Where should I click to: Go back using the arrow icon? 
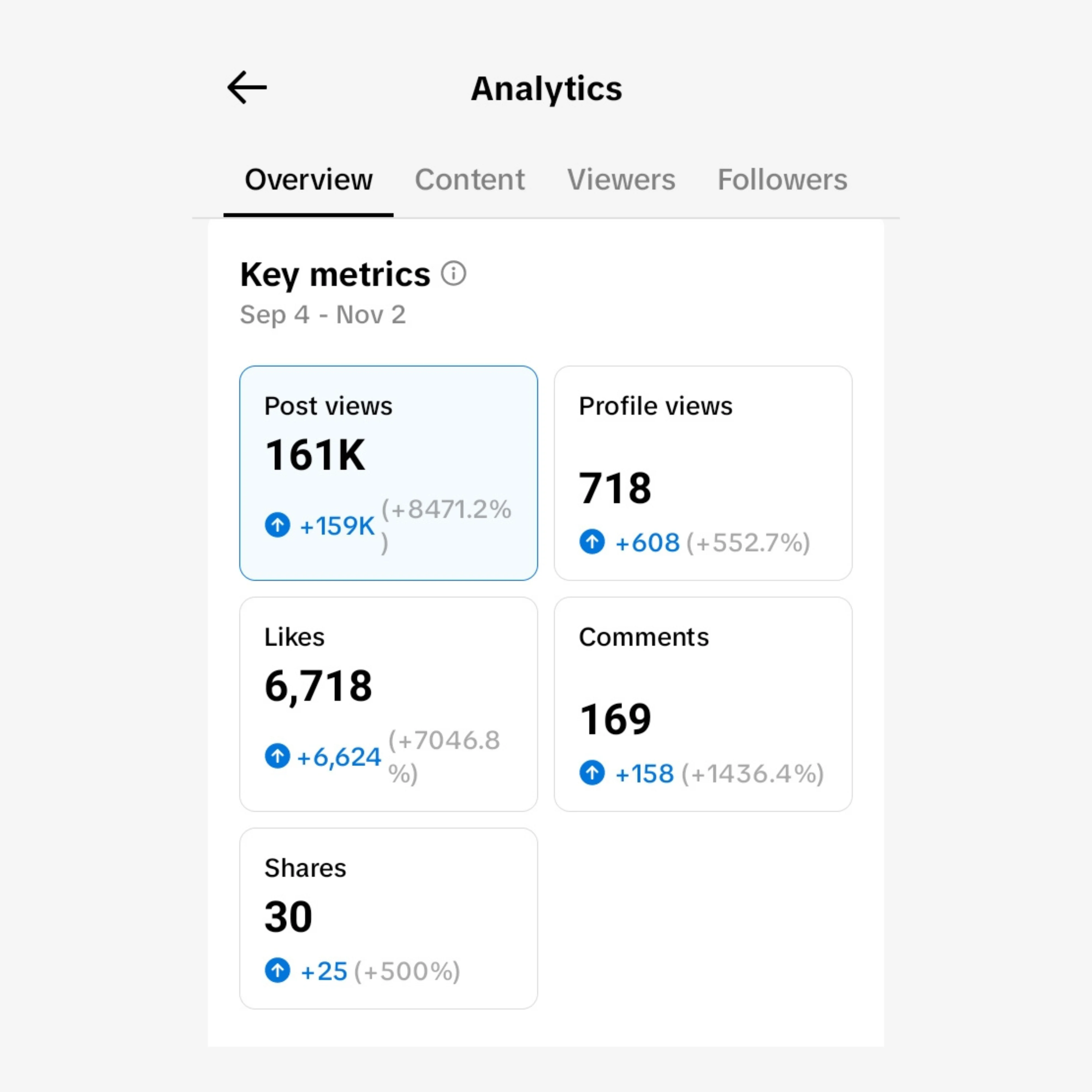[x=247, y=88]
